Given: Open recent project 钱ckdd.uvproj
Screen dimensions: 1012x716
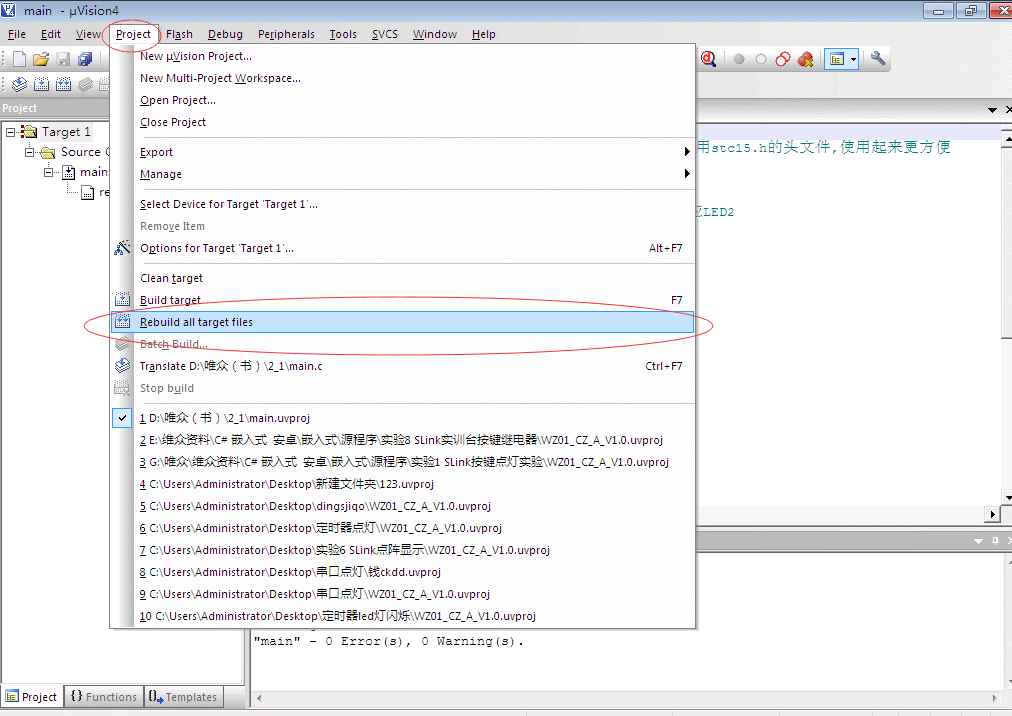Looking at the screenshot, I should [x=403, y=572].
